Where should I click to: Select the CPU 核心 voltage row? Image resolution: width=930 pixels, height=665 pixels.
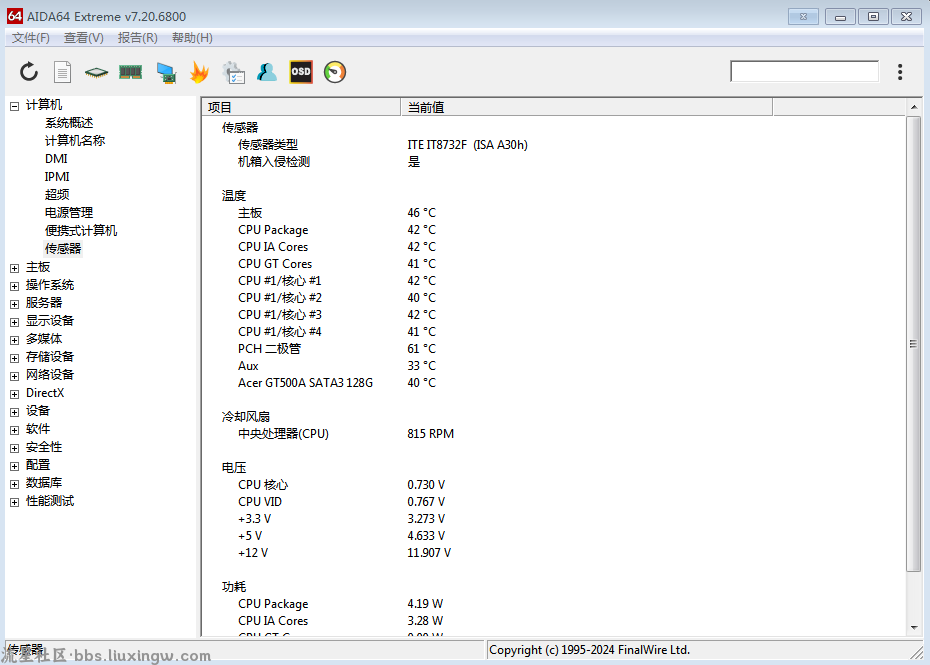[x=555, y=485]
